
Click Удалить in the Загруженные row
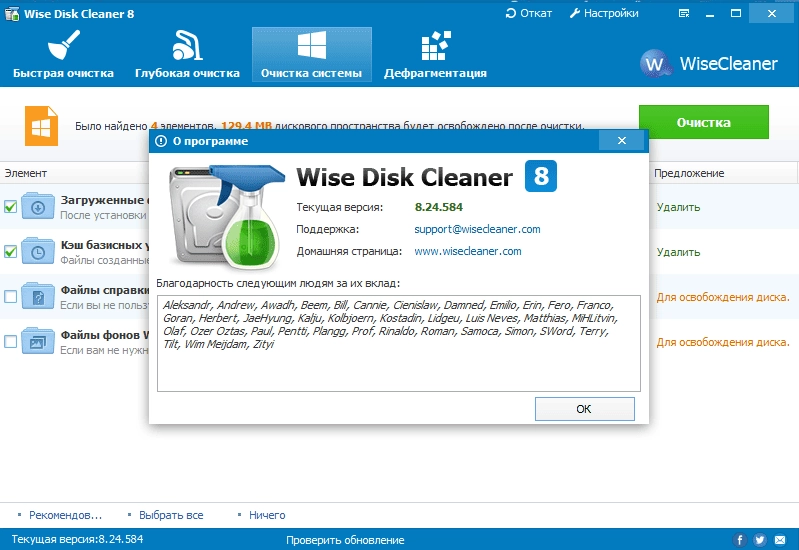[x=678, y=207]
